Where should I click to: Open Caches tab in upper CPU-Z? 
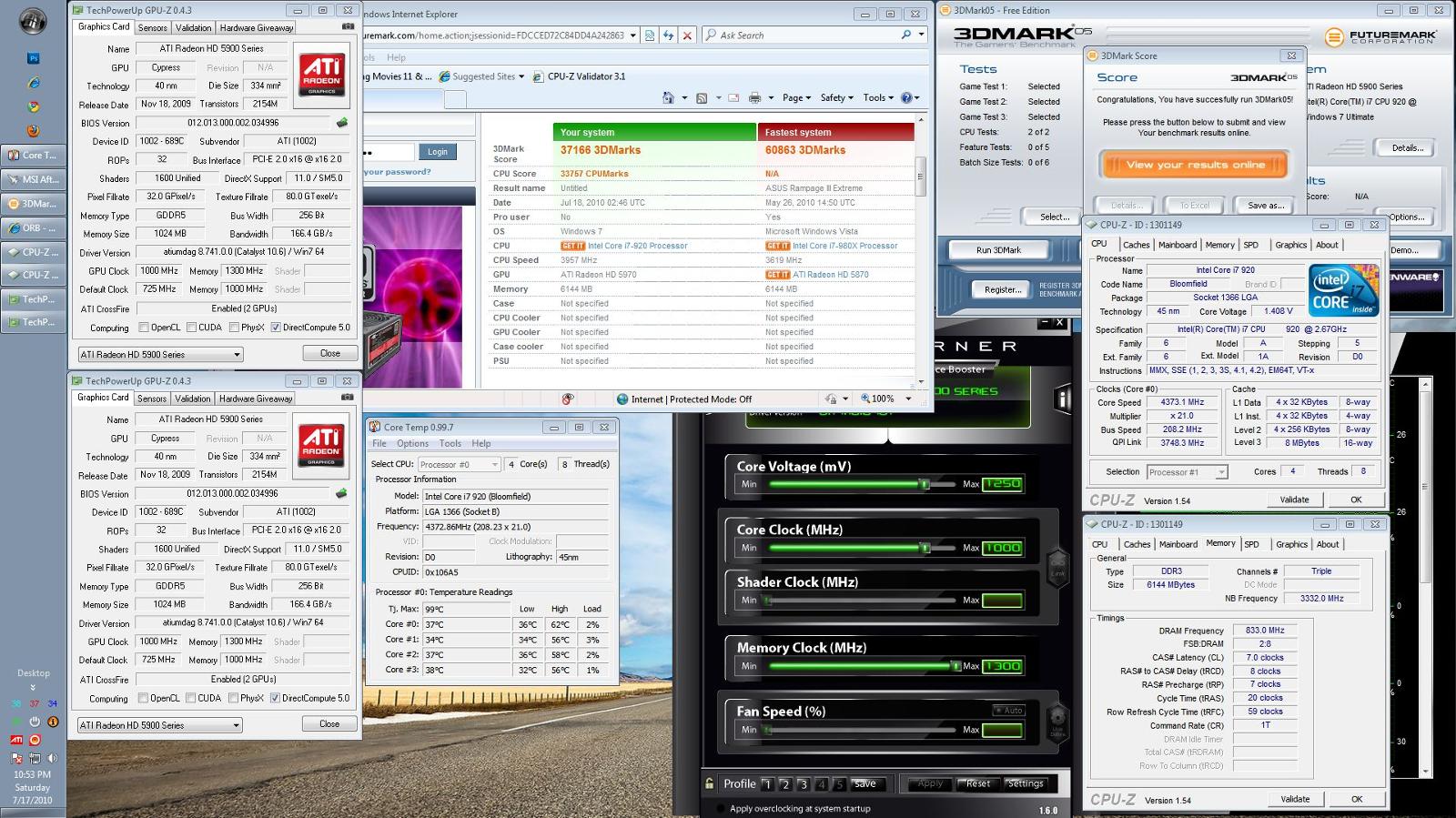1136,245
